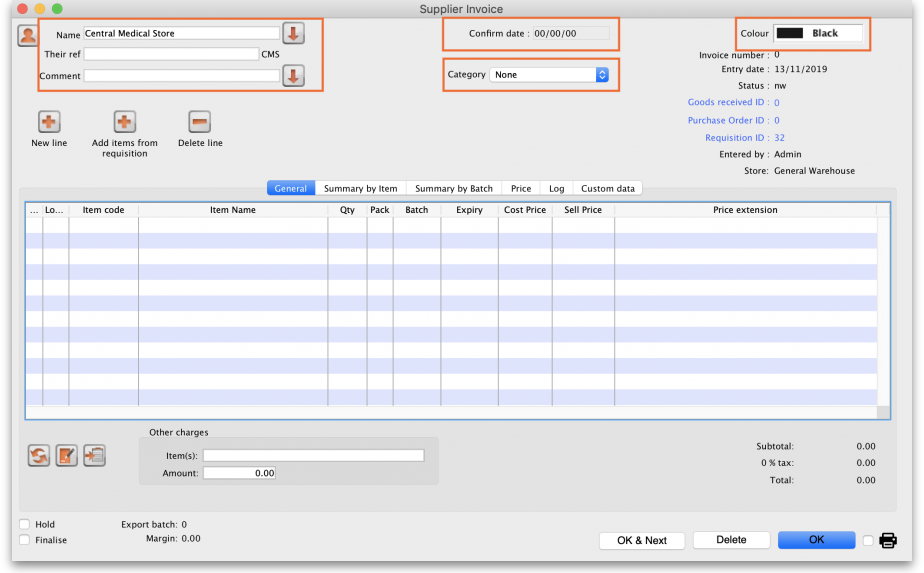Switch to the Summary by Batch tab

454,188
